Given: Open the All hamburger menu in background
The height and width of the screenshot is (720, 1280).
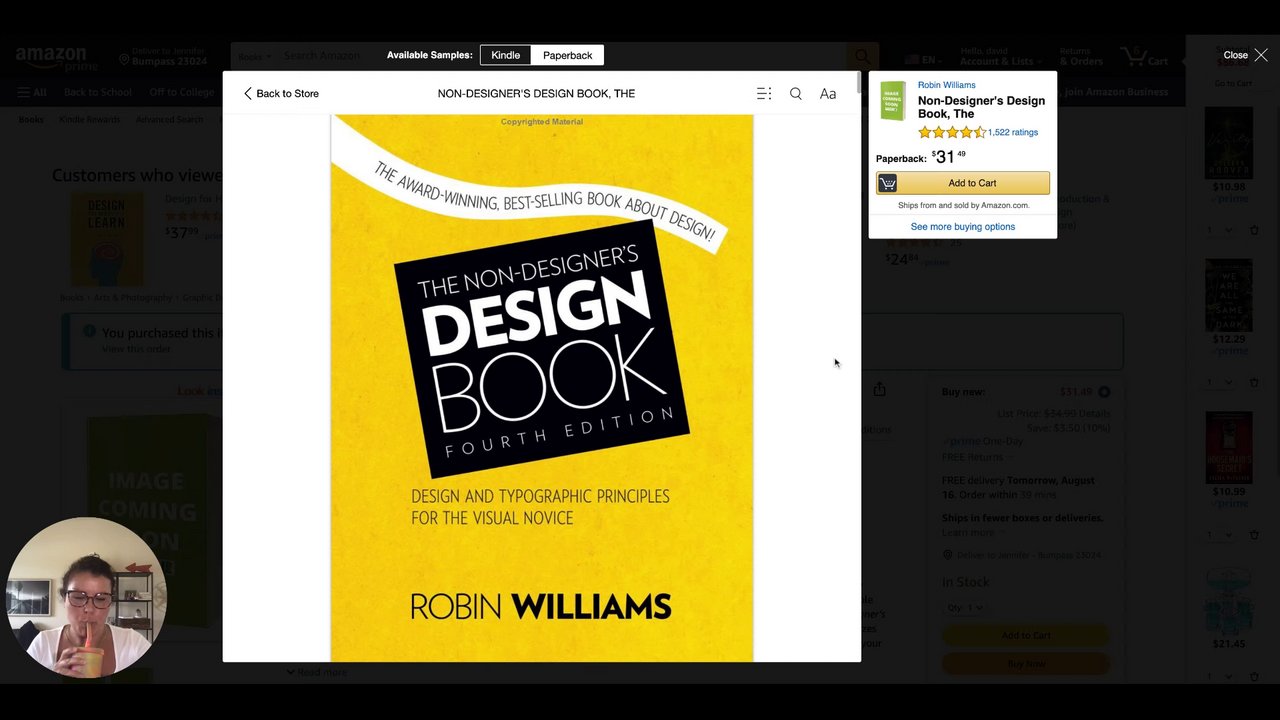Looking at the screenshot, I should (x=32, y=92).
